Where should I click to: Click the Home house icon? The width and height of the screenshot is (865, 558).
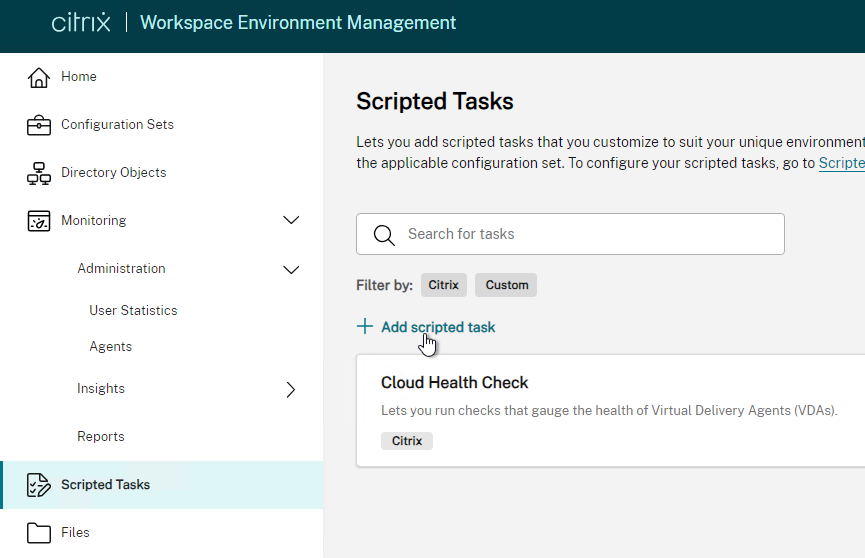pos(39,77)
